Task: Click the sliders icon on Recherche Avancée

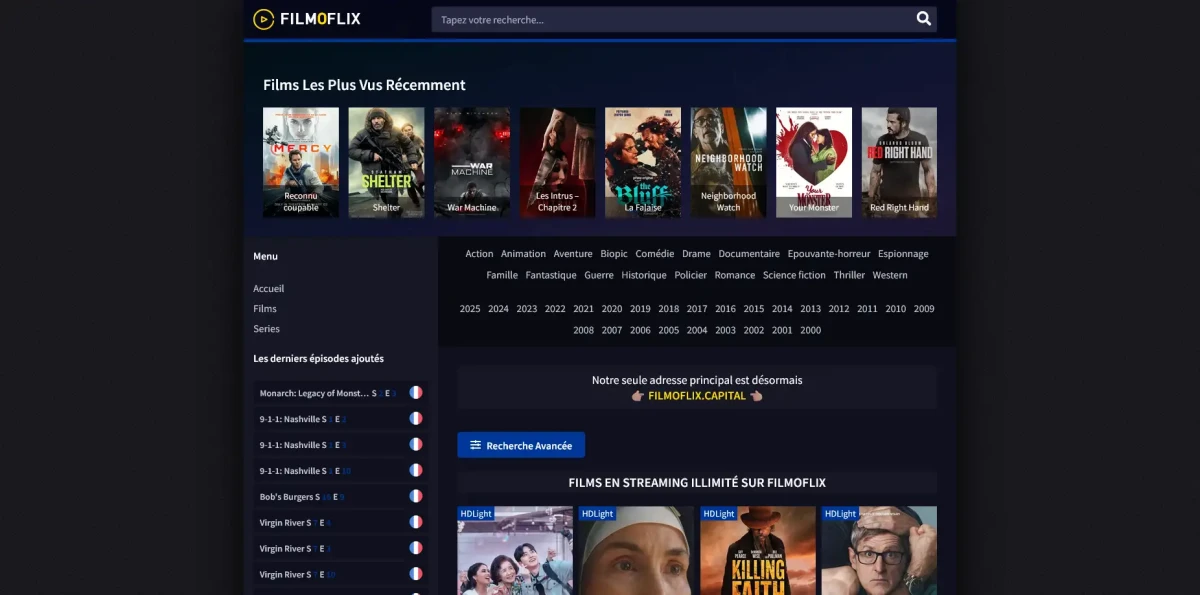Action: pyautogui.click(x=476, y=445)
